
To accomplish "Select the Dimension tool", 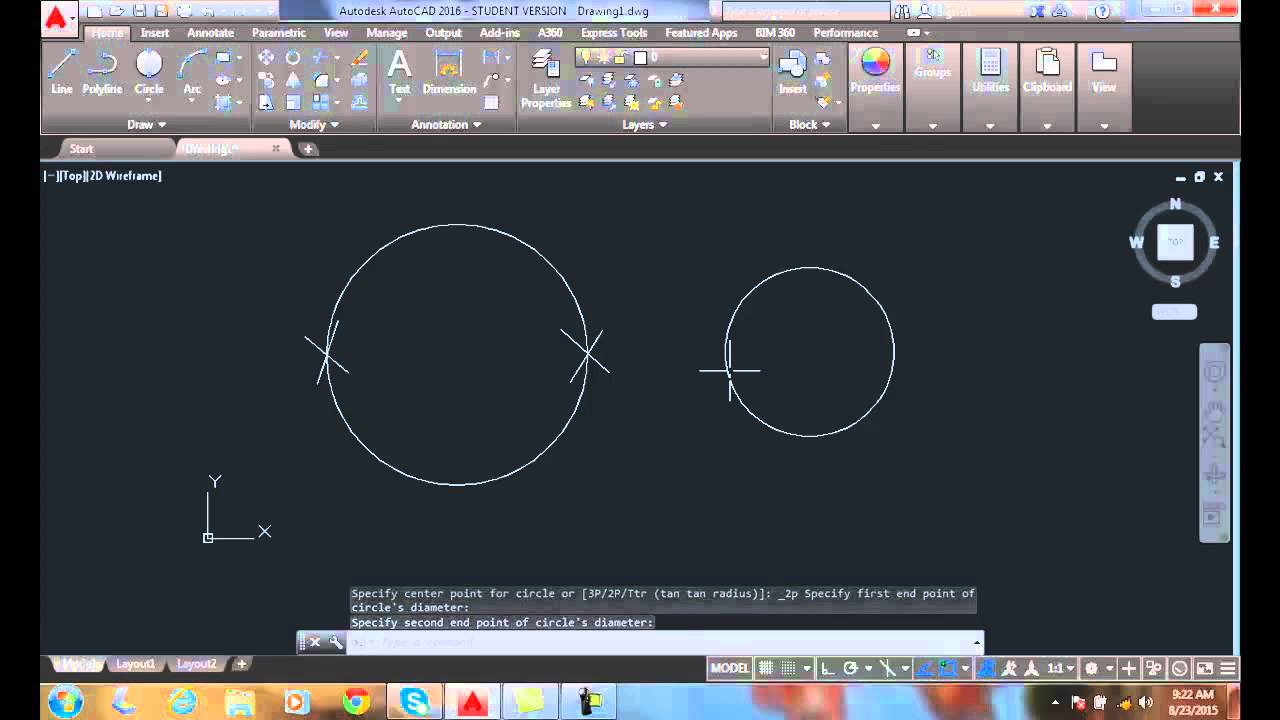I will 449,72.
